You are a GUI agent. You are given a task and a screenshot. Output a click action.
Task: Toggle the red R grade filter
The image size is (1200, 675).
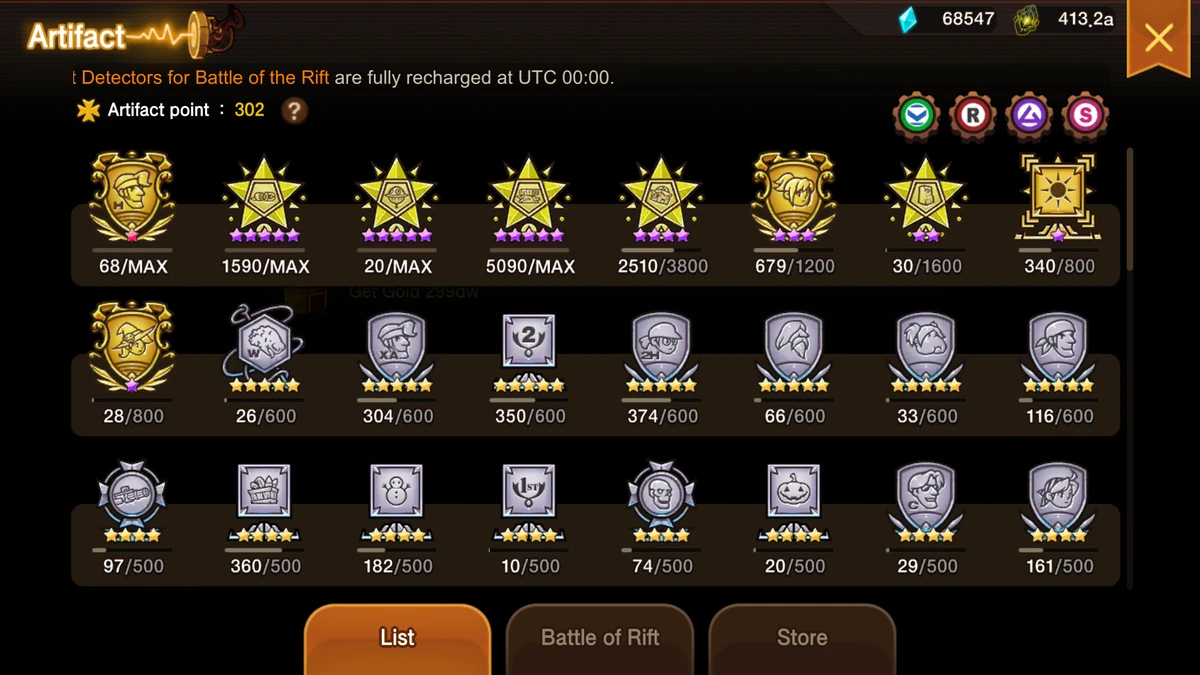973,116
